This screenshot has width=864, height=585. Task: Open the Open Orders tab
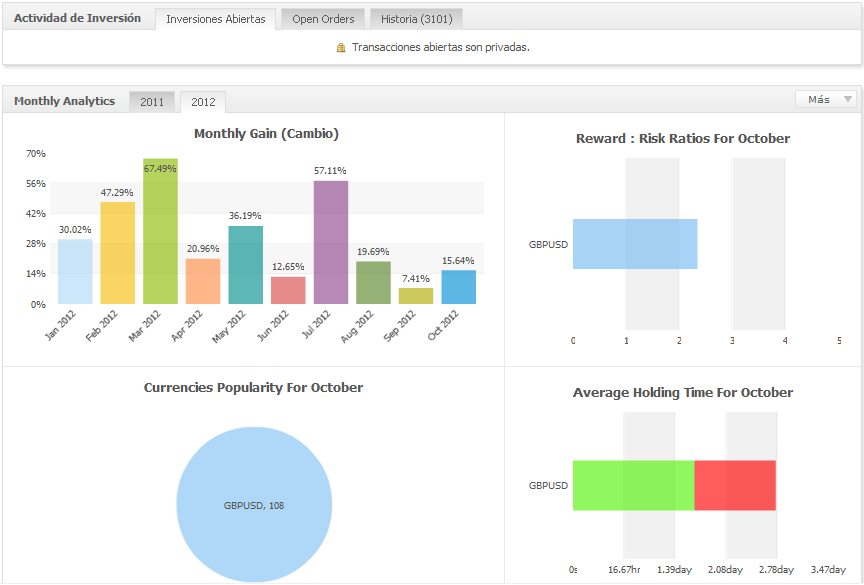pyautogui.click(x=323, y=19)
